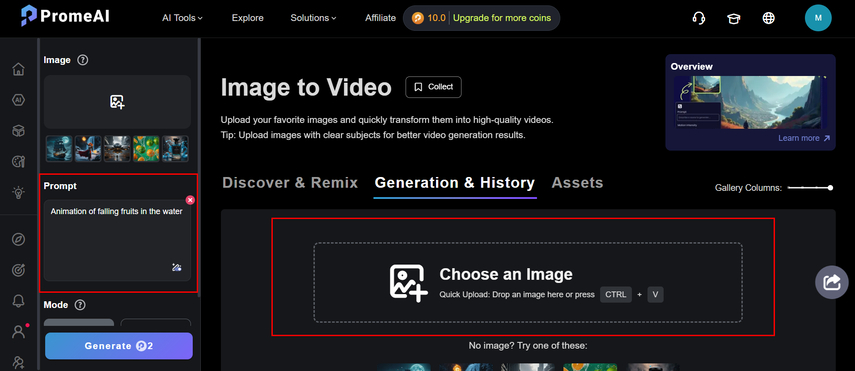Click the floating share button

point(832,282)
